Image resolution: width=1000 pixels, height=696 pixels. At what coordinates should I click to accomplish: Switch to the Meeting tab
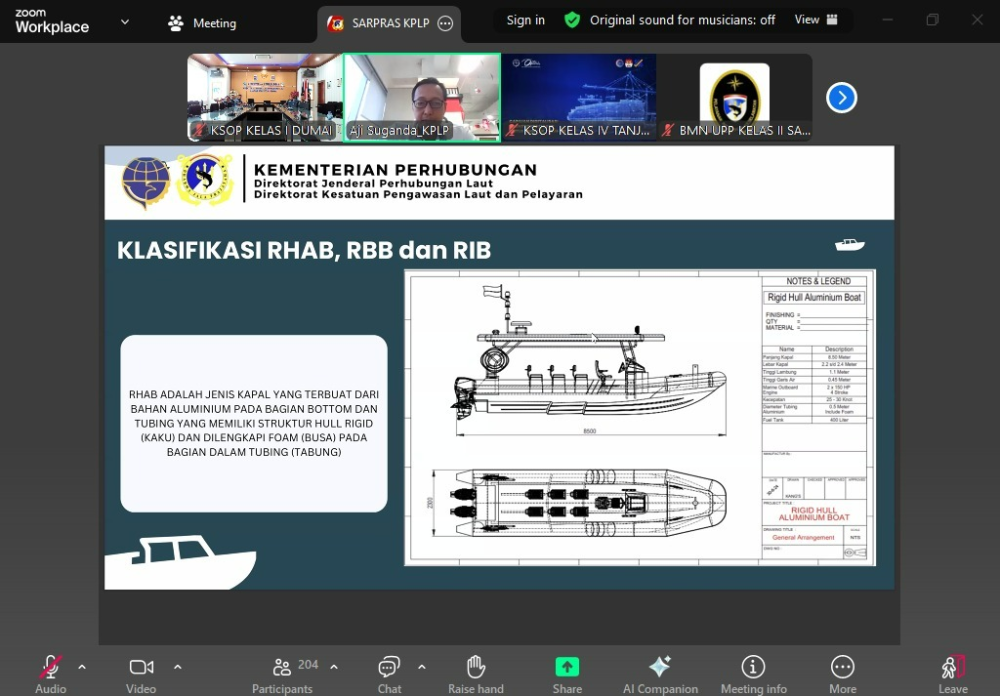click(202, 24)
